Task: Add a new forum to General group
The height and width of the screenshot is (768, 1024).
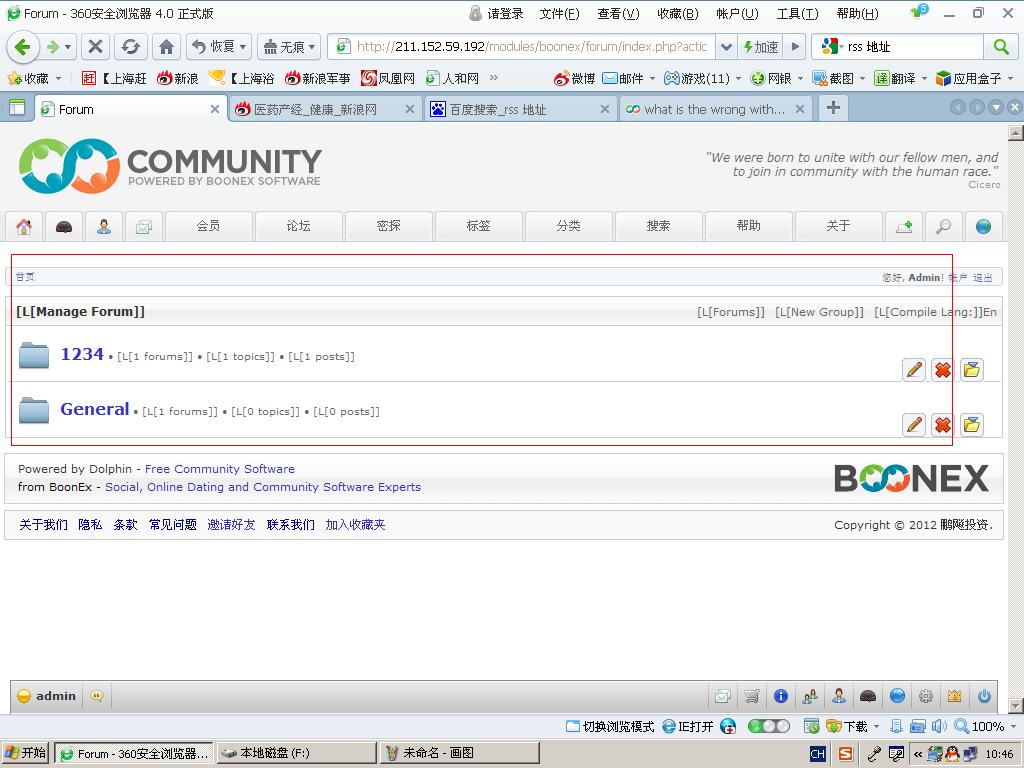Action: 972,424
